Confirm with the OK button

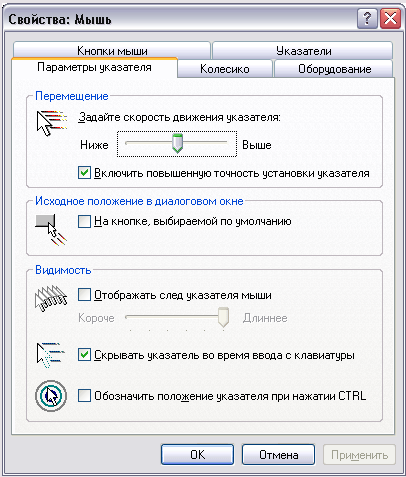click(x=197, y=454)
